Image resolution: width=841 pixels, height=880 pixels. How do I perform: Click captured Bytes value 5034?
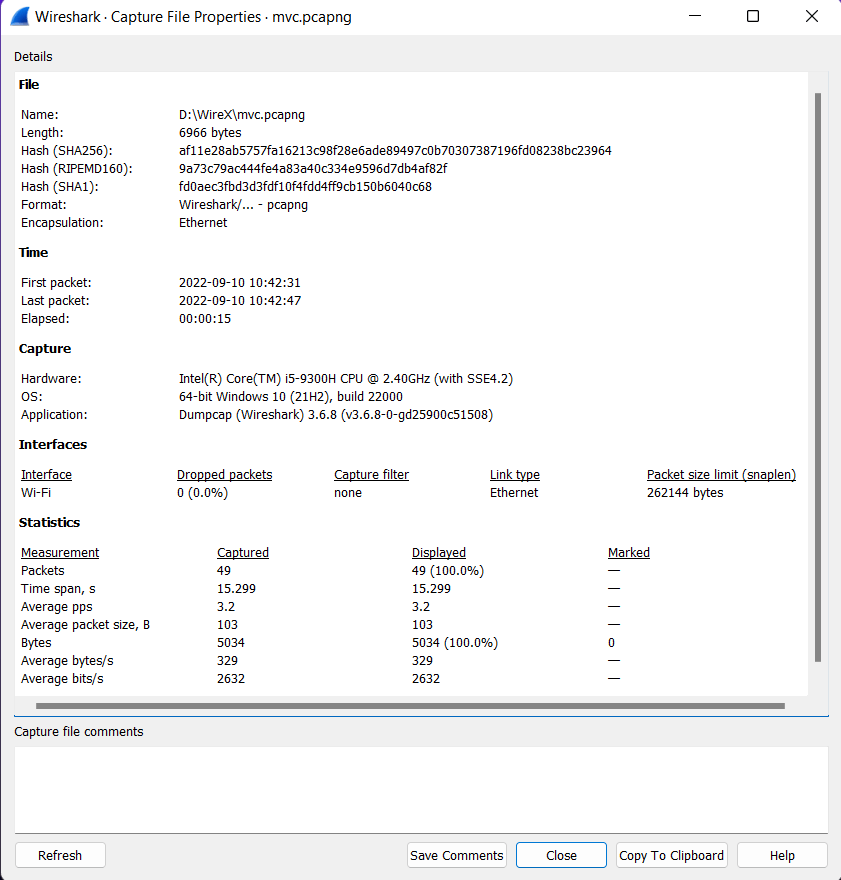[231, 642]
